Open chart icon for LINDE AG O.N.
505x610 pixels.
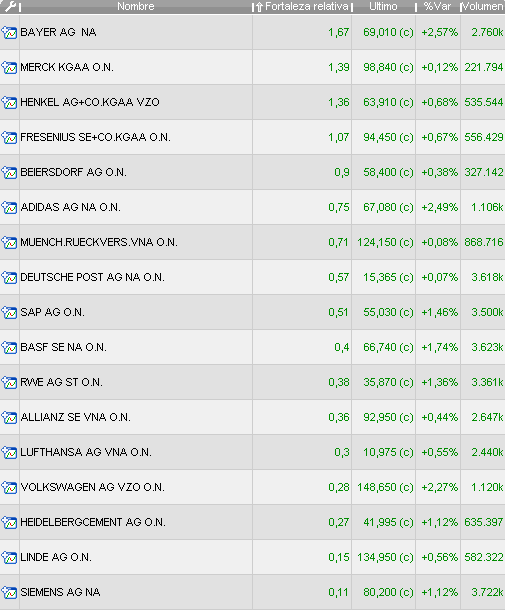tap(9, 558)
